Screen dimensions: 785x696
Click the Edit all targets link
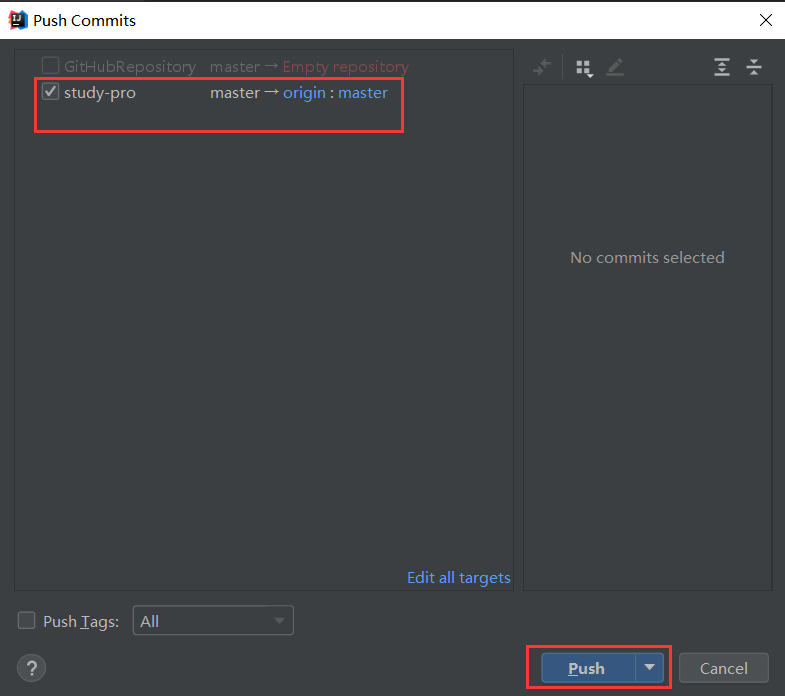coord(459,577)
